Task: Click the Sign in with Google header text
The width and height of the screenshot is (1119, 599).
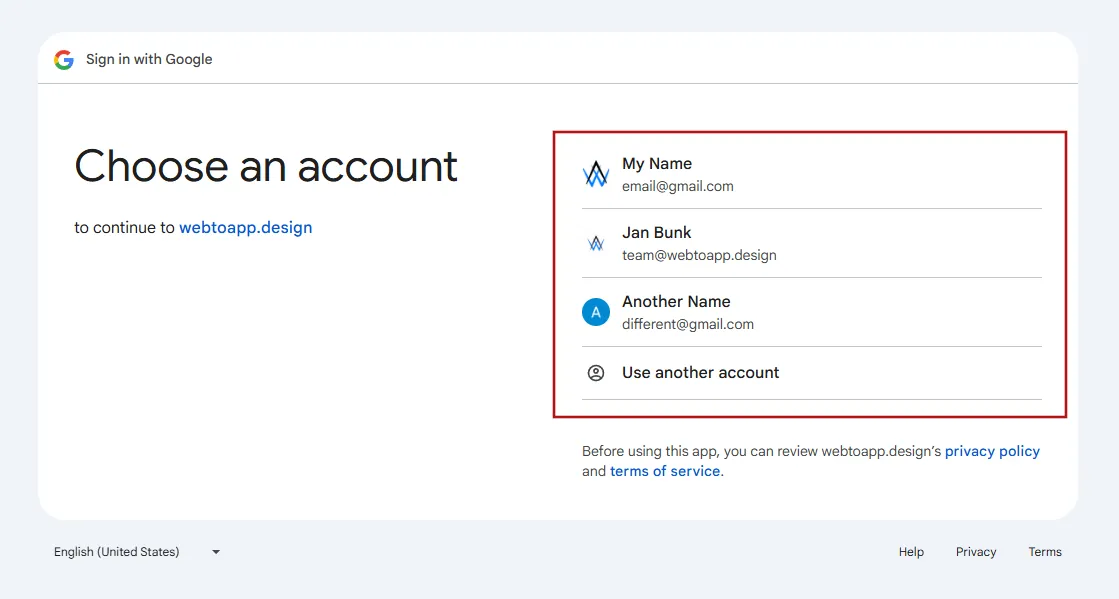Action: [x=148, y=59]
